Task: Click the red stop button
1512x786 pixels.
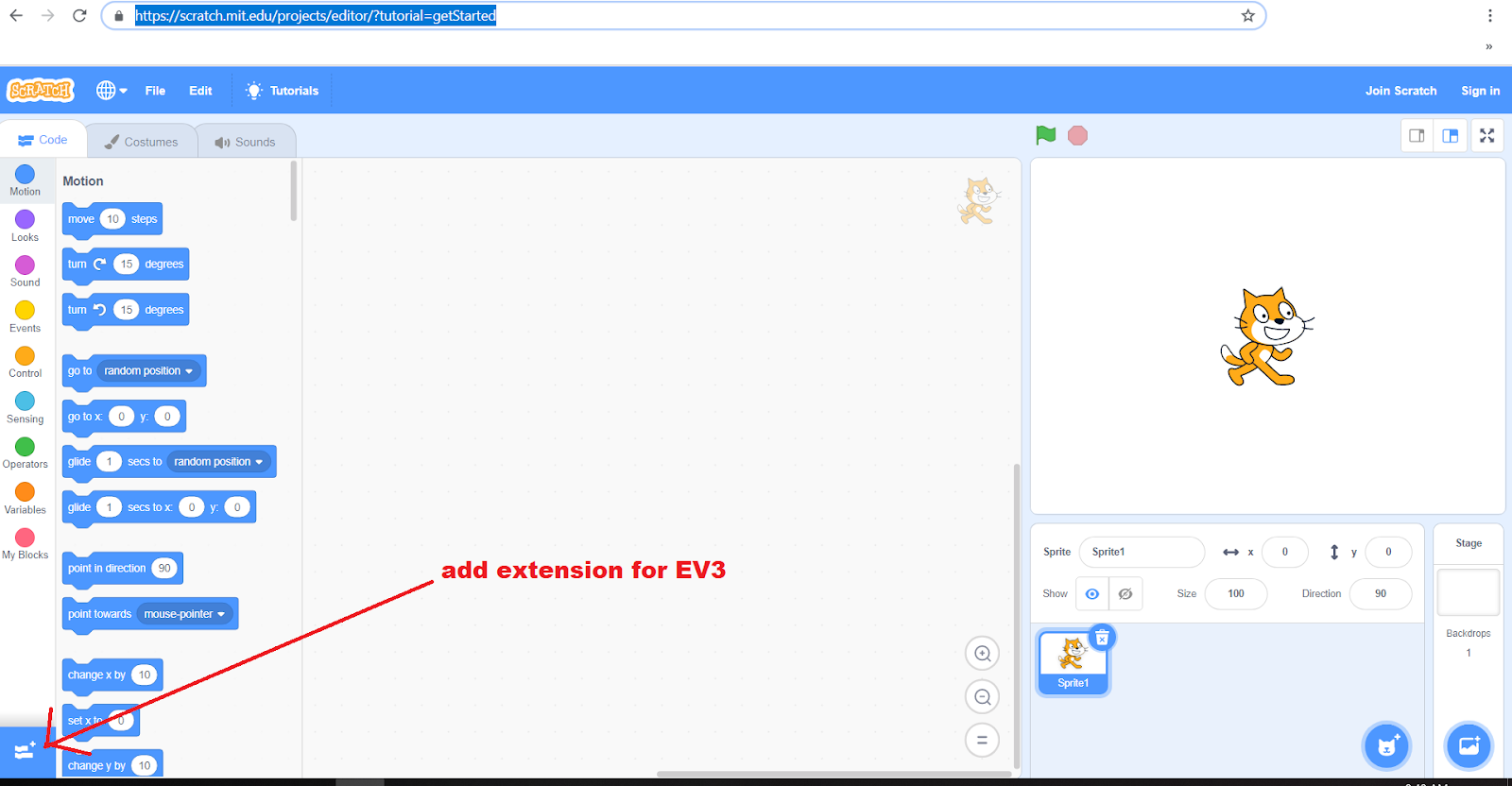Action: pos(1077,135)
